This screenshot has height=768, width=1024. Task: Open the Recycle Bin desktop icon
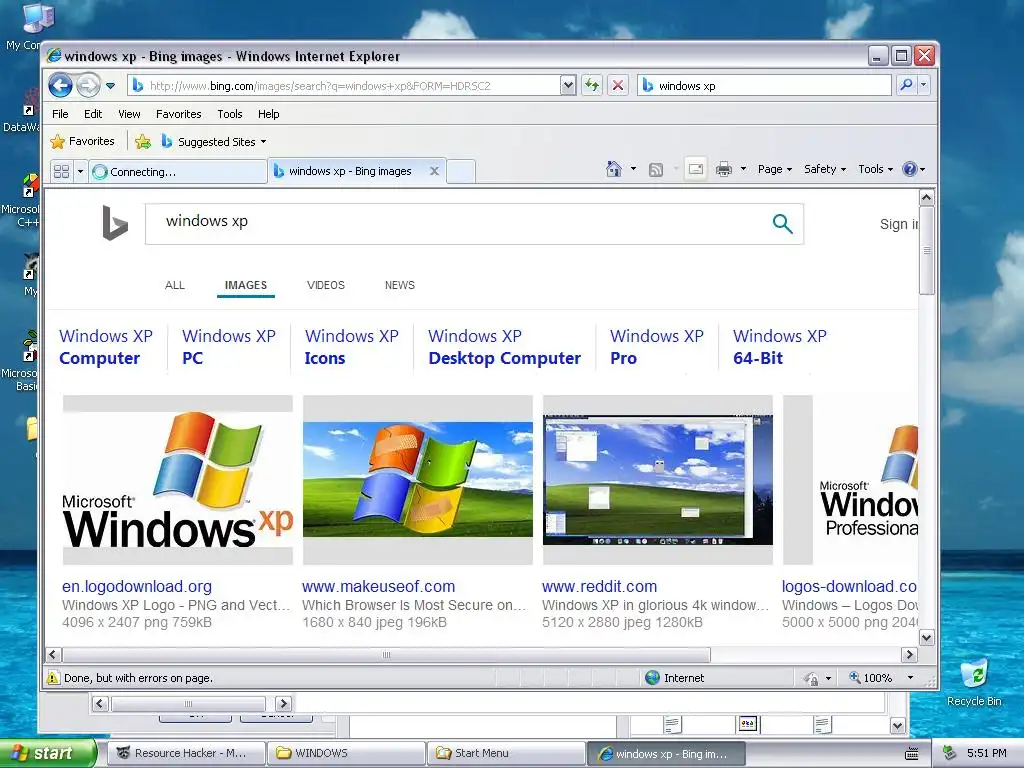coord(974,682)
